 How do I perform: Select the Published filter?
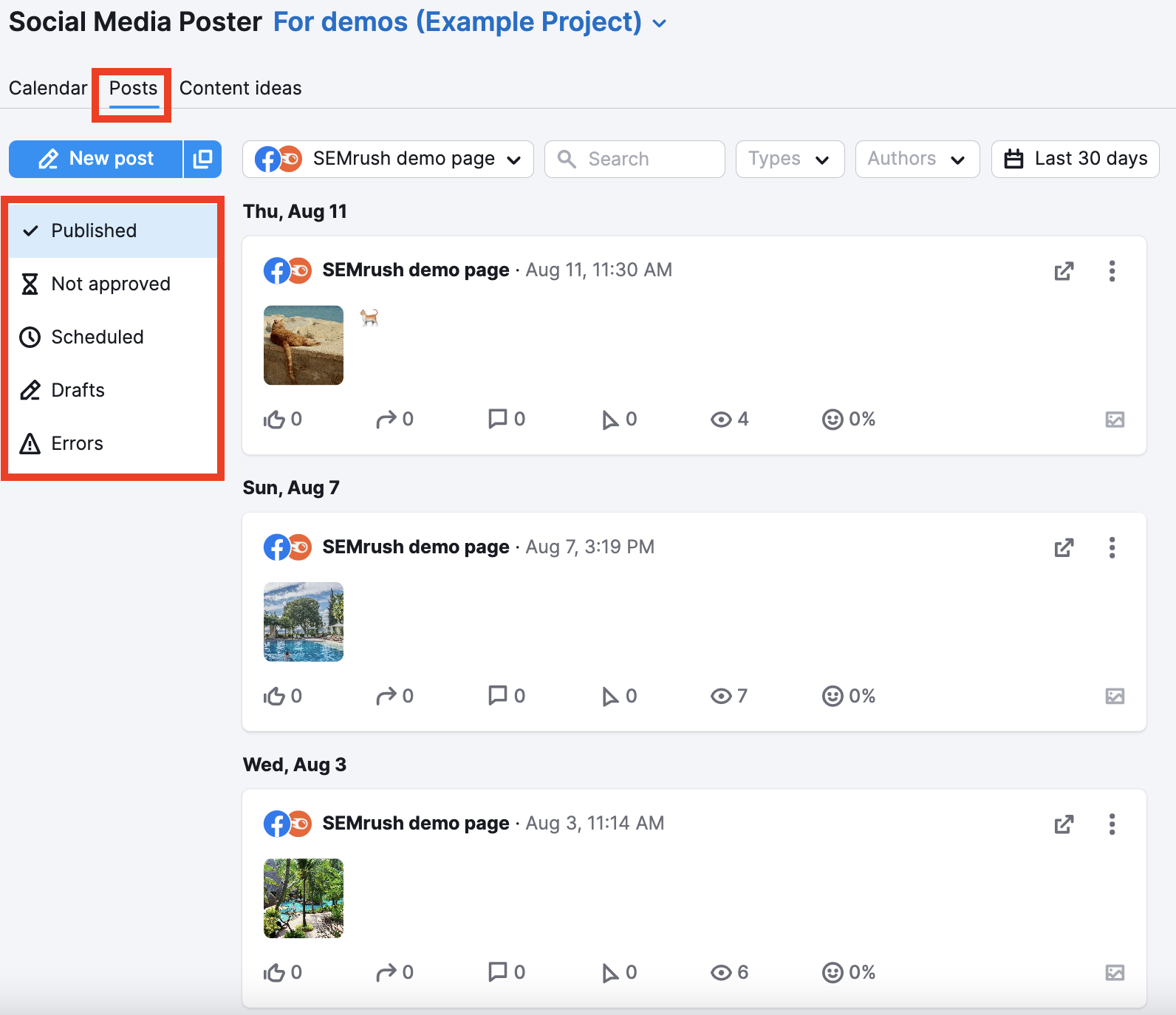(113, 230)
